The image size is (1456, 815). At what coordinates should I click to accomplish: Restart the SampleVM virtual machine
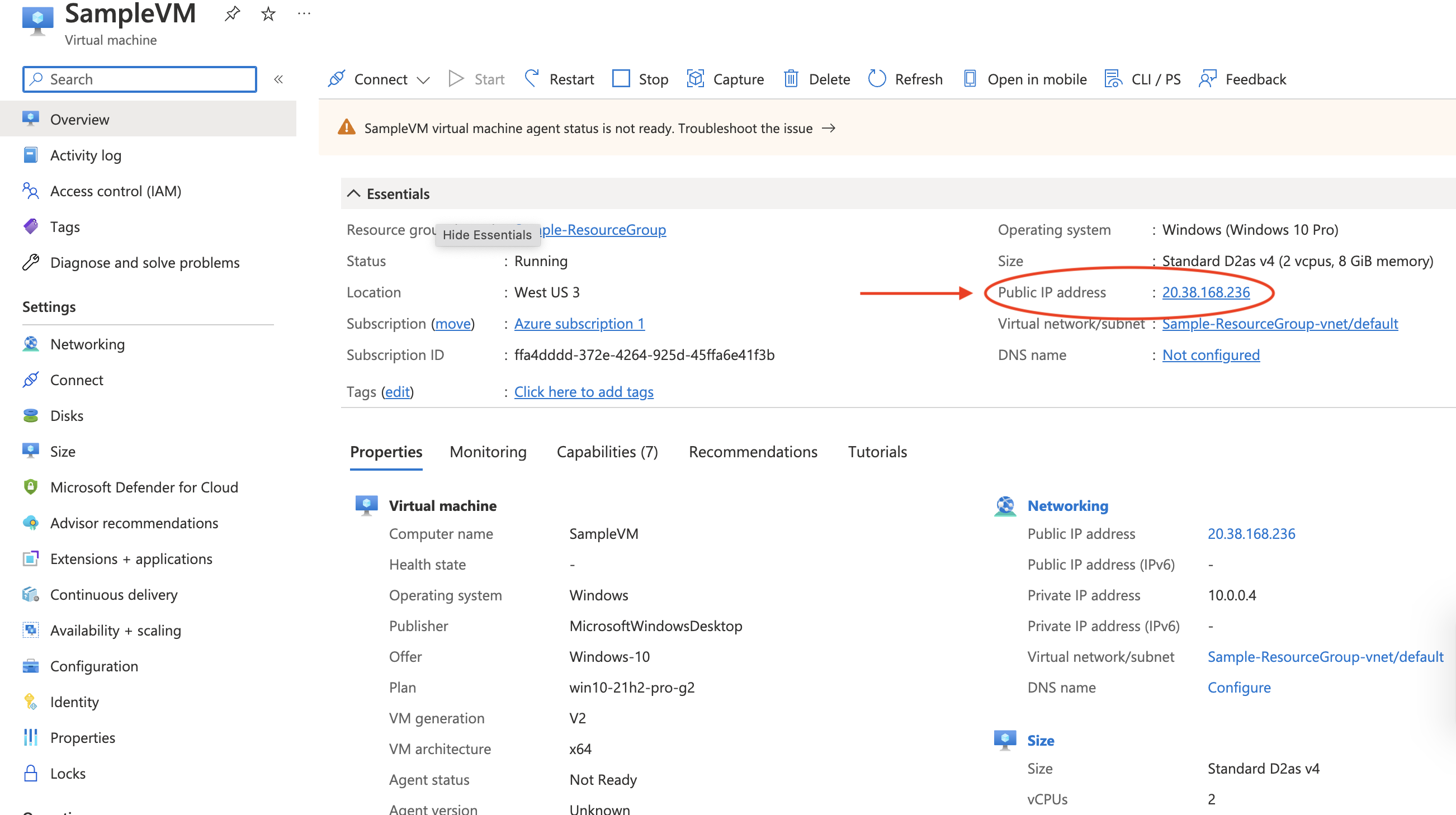coord(571,79)
